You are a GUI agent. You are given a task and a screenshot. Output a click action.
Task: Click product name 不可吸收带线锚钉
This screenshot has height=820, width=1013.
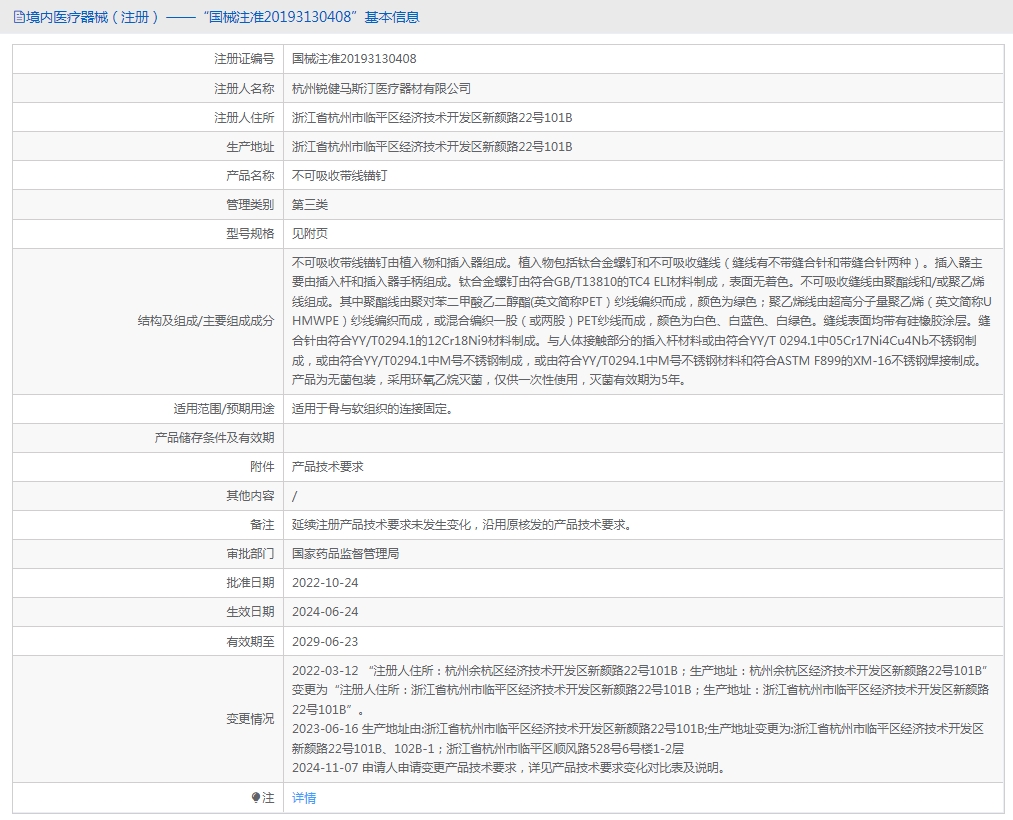point(339,176)
